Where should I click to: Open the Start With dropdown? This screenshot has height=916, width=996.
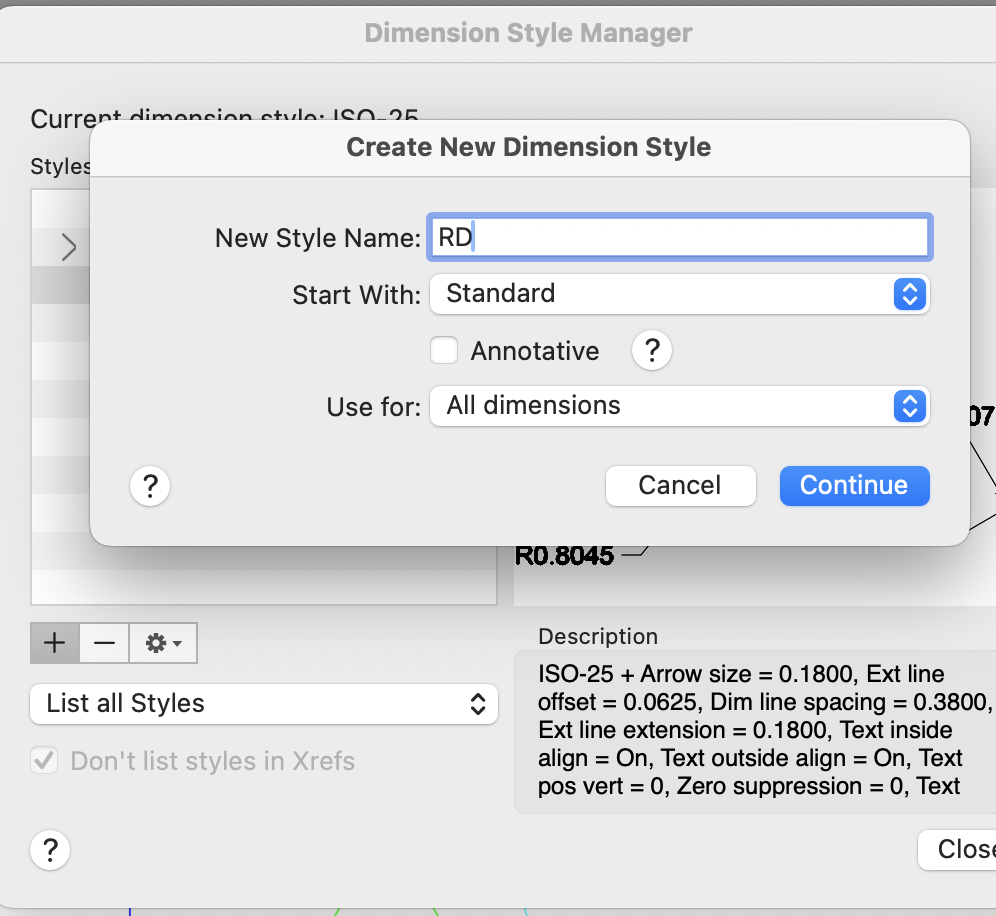pyautogui.click(x=680, y=294)
